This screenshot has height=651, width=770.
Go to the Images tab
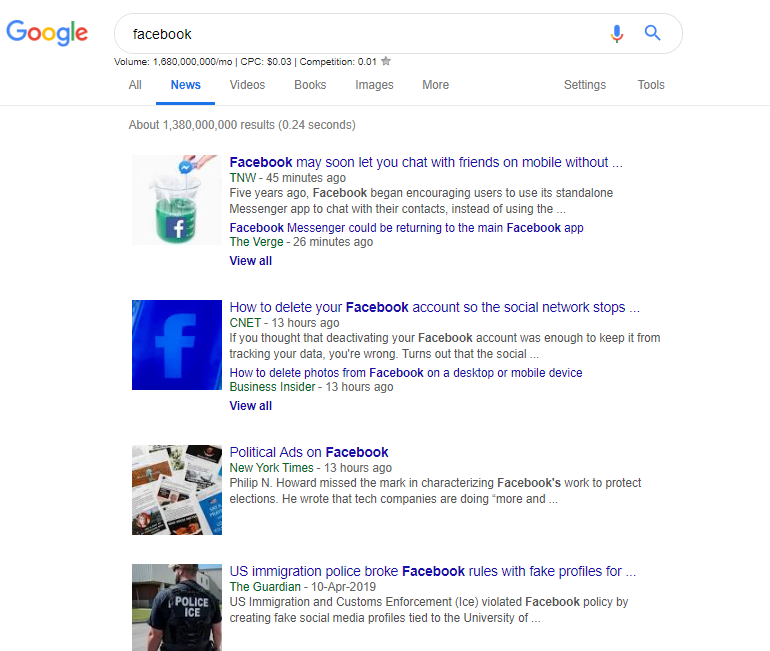click(x=374, y=85)
